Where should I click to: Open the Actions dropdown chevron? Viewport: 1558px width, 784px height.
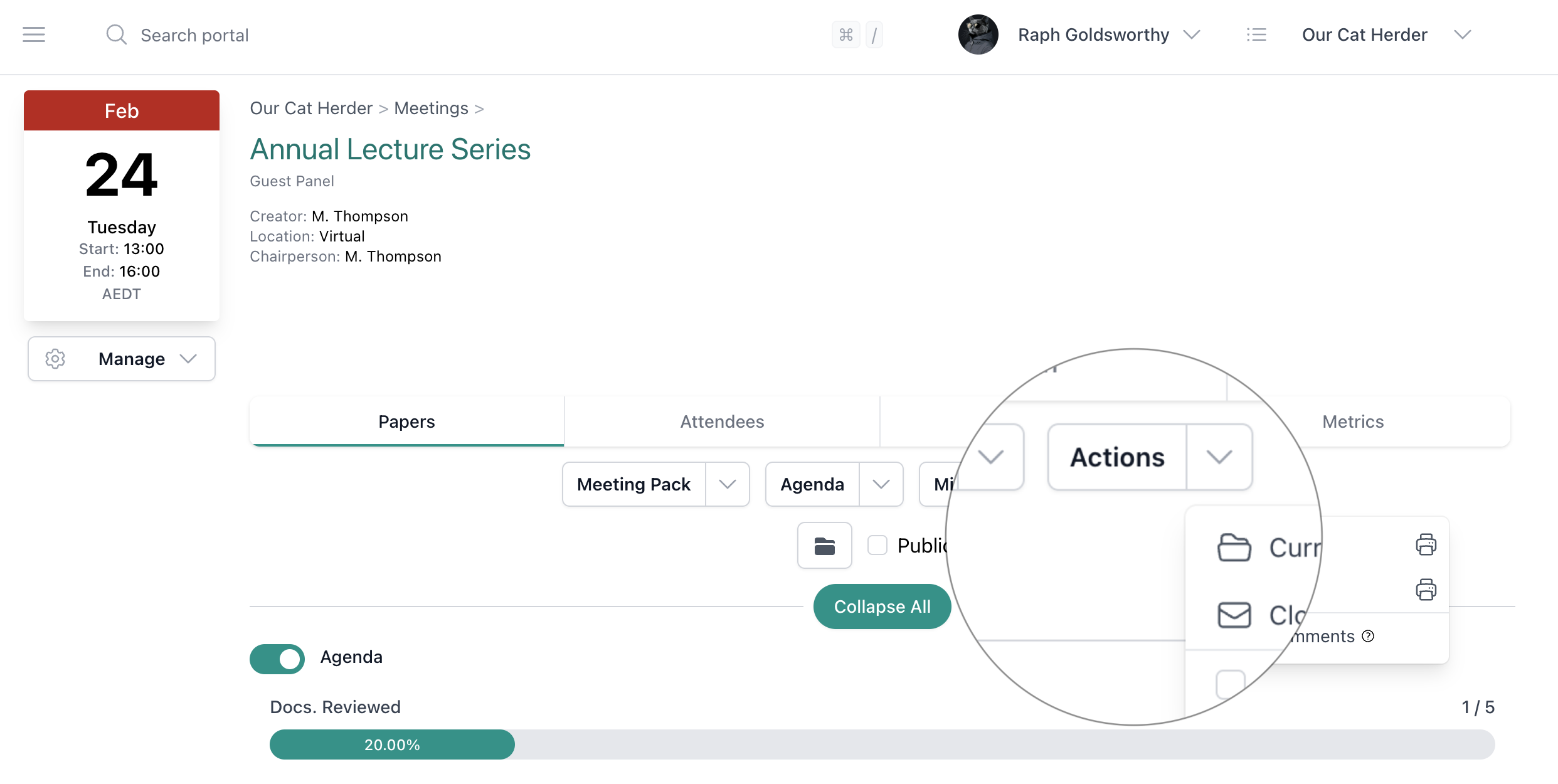click(1219, 457)
